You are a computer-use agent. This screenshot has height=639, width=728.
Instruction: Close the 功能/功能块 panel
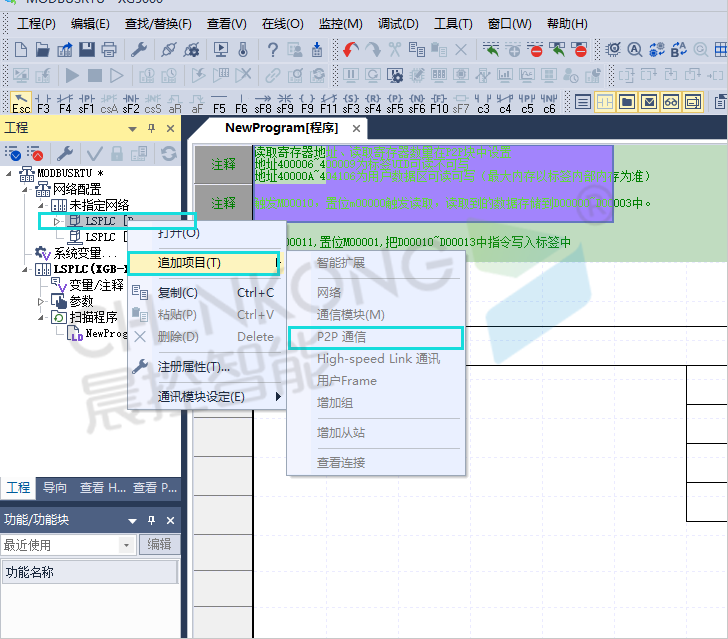[x=170, y=520]
